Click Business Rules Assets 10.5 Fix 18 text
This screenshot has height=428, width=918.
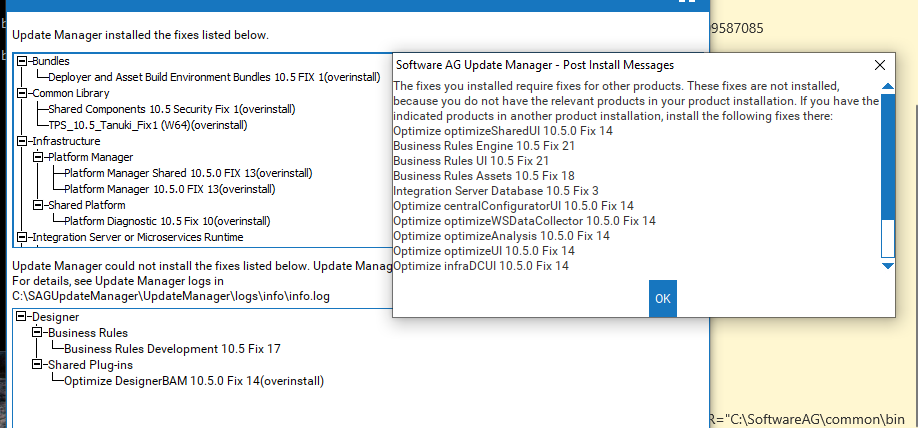tap(484, 176)
